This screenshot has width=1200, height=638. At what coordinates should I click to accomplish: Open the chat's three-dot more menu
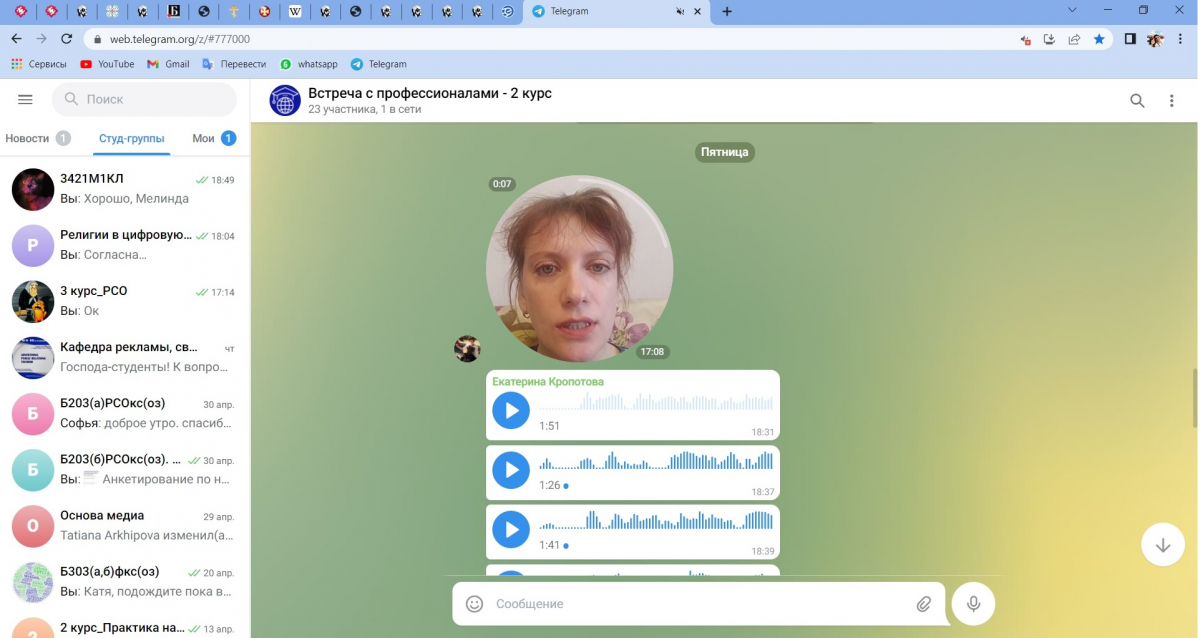1172,100
